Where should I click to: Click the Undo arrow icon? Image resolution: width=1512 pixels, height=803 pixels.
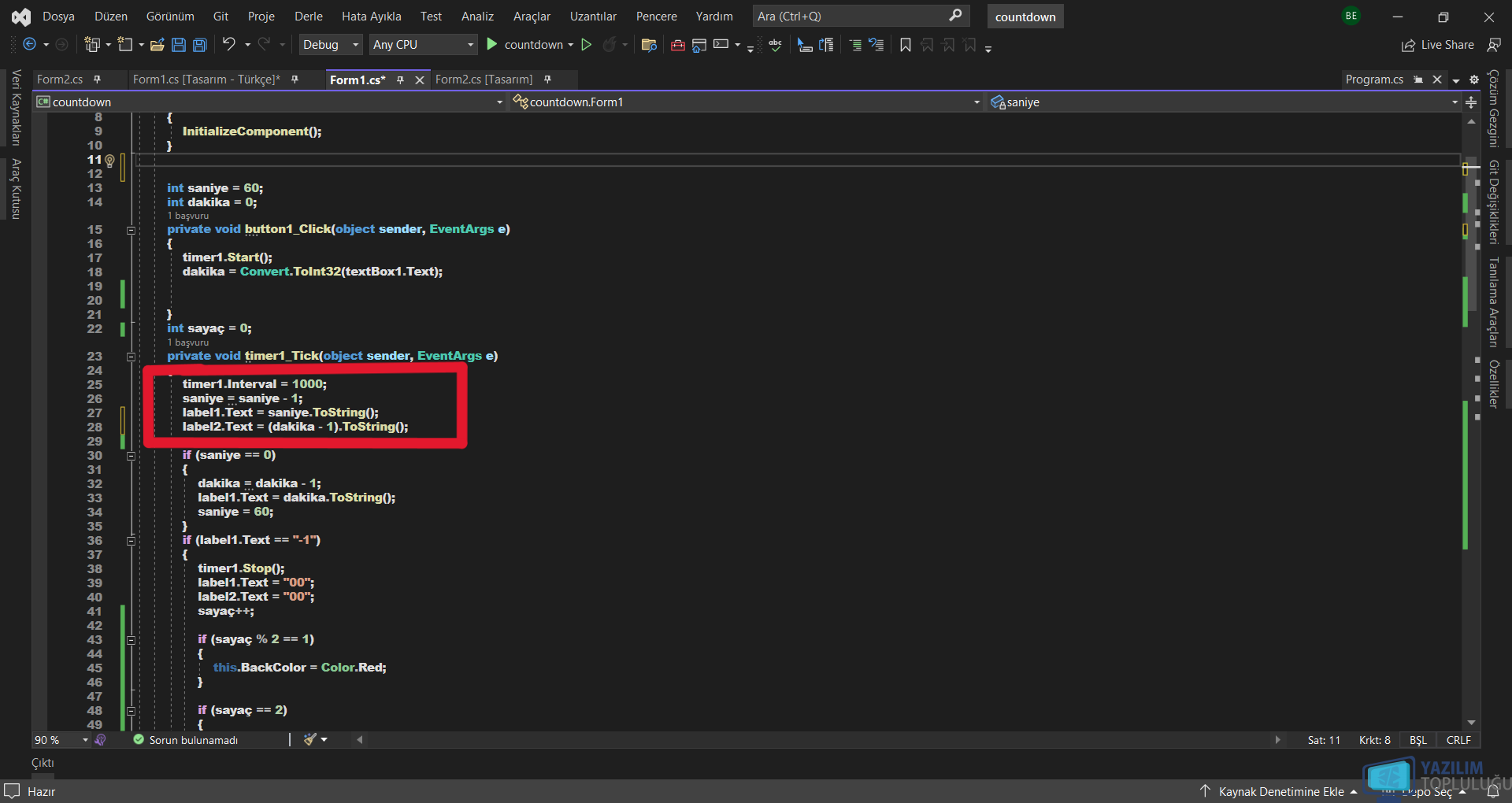pyautogui.click(x=228, y=45)
